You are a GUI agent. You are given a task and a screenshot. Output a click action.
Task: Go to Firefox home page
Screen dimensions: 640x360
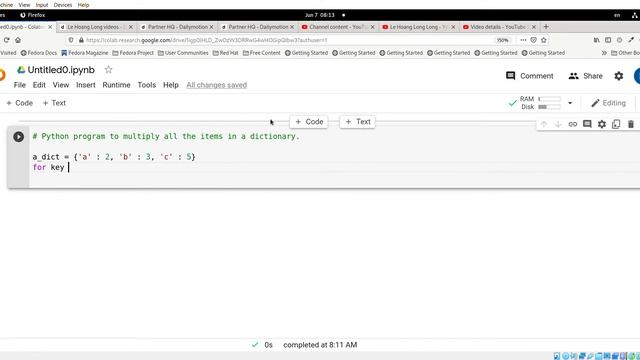[x=18, y=40]
